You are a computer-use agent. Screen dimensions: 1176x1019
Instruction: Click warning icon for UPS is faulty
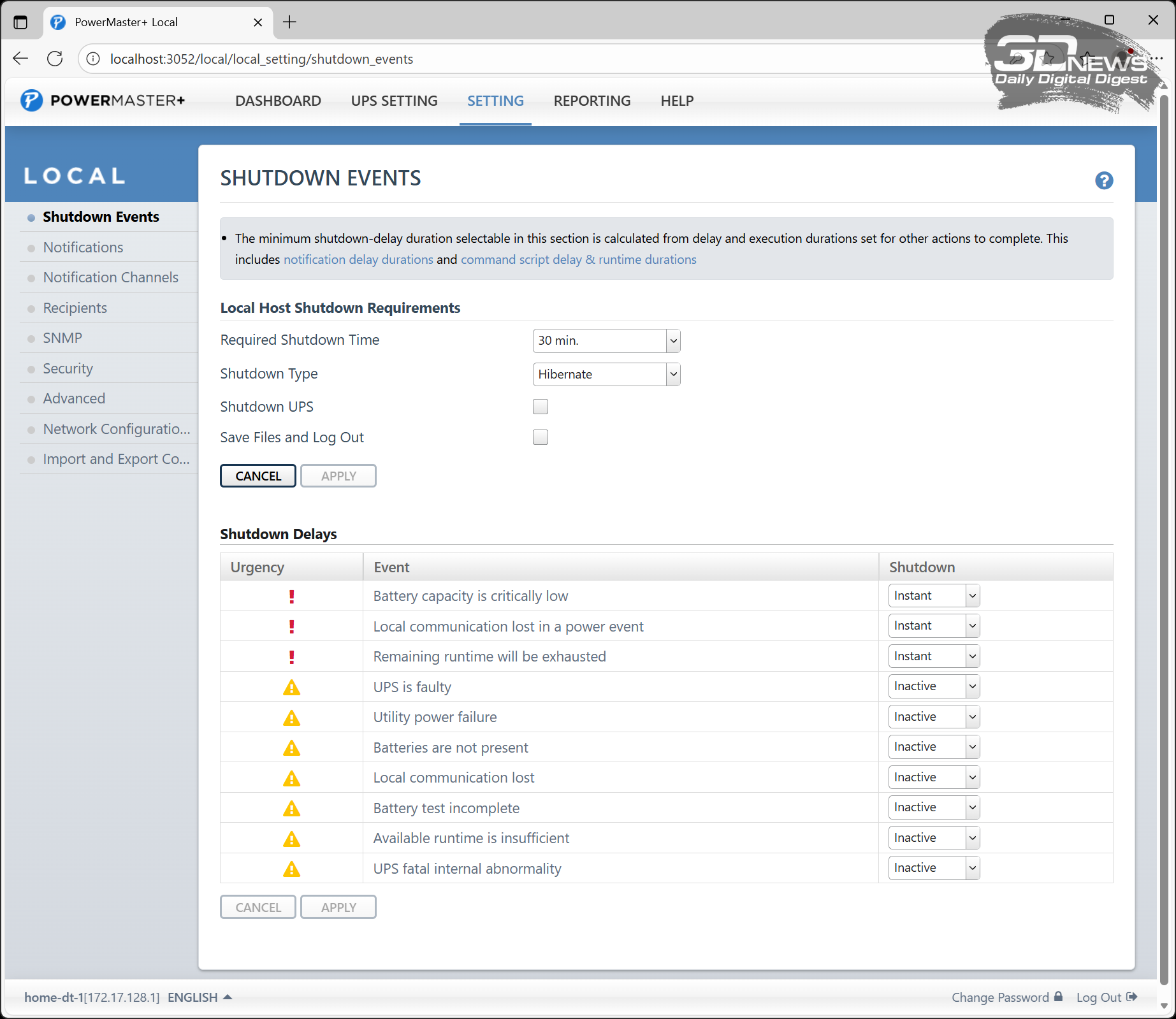(x=291, y=687)
